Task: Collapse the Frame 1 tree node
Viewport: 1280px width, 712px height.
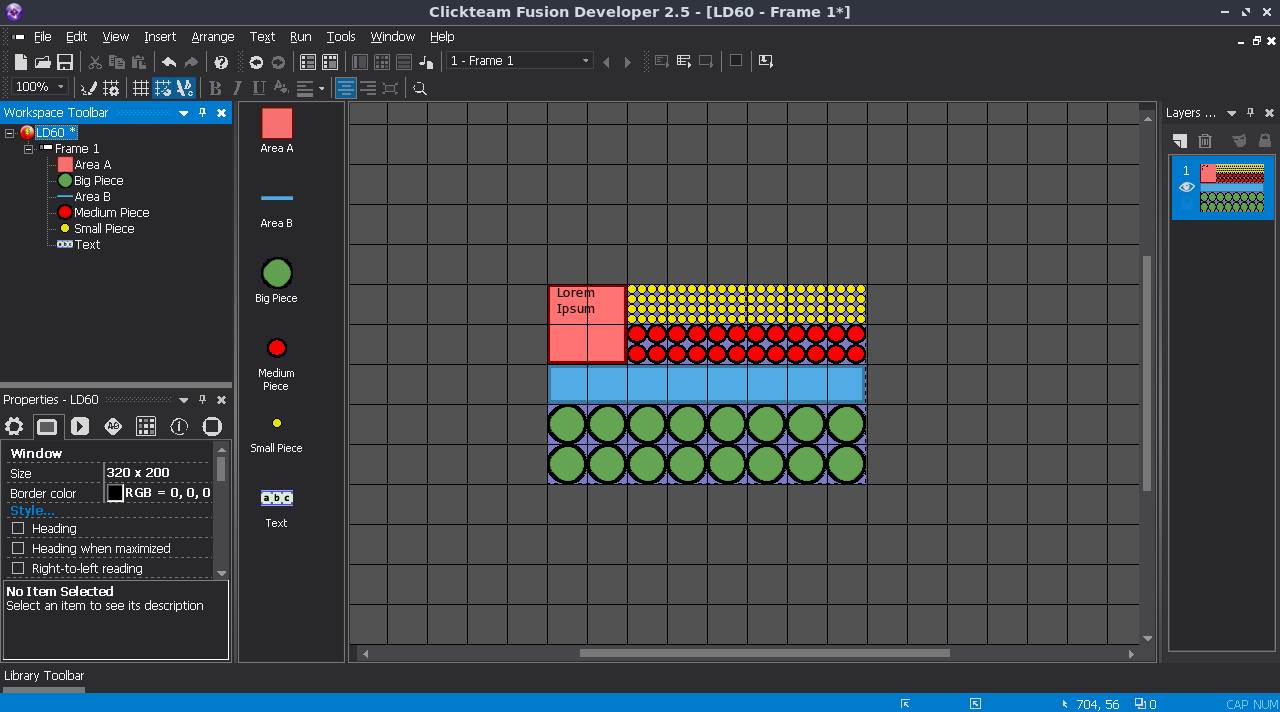Action: click(x=29, y=149)
